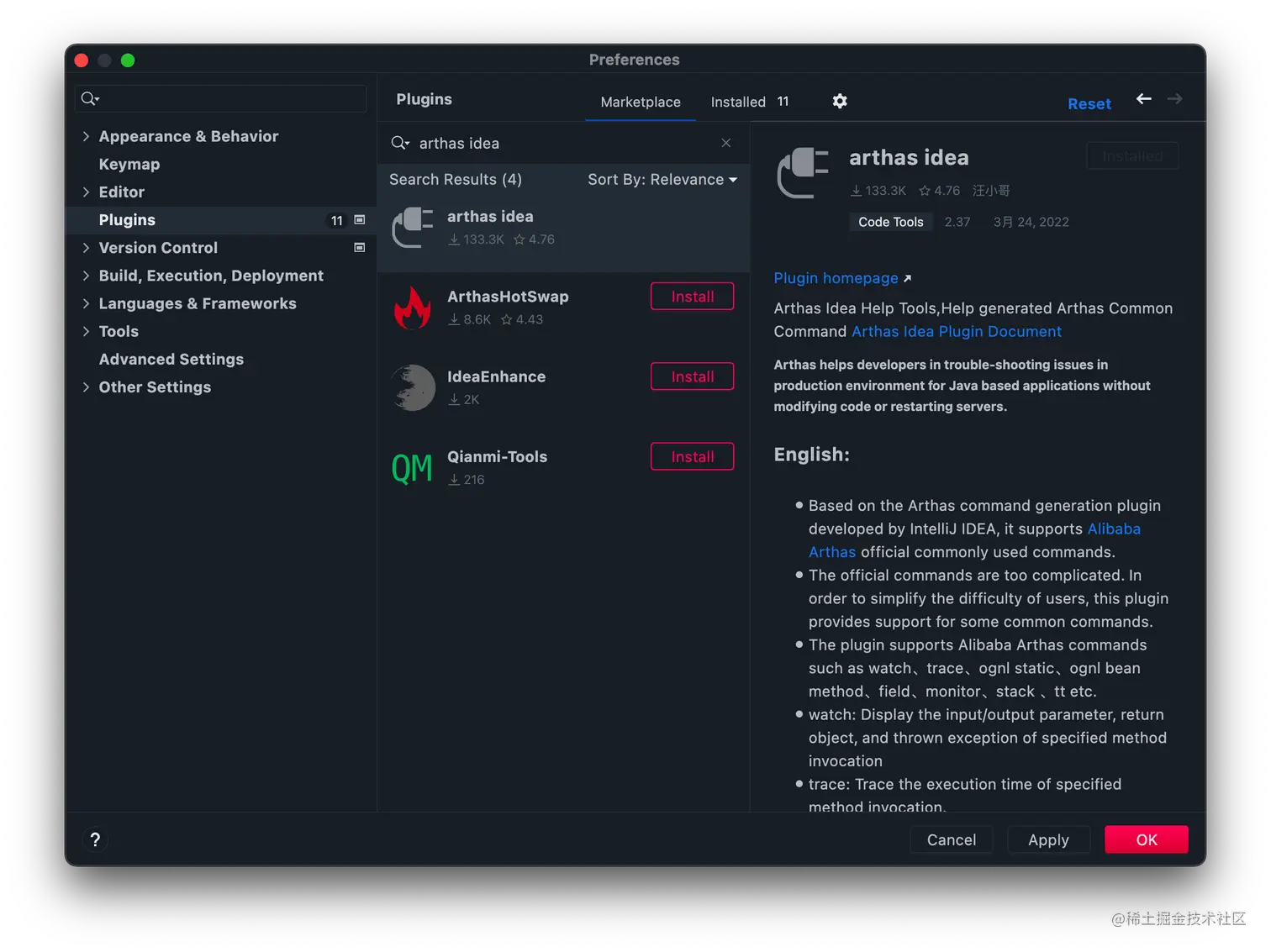The width and height of the screenshot is (1271, 952).
Task: Open the Arthas Idea Plugin Document link
Action: click(957, 331)
